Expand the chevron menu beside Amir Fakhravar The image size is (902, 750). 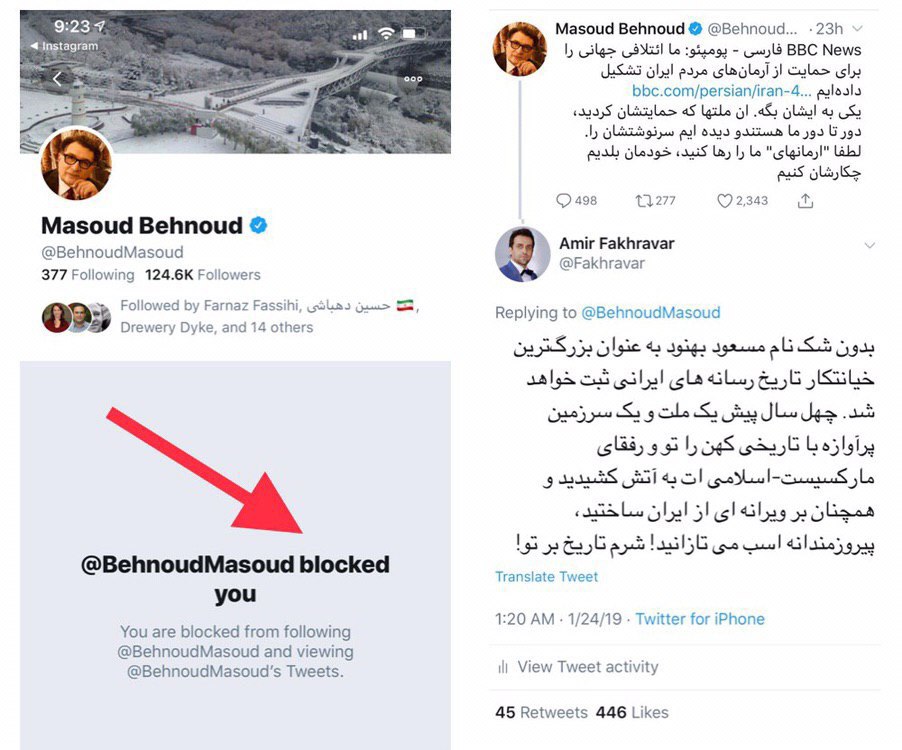[x=870, y=246]
